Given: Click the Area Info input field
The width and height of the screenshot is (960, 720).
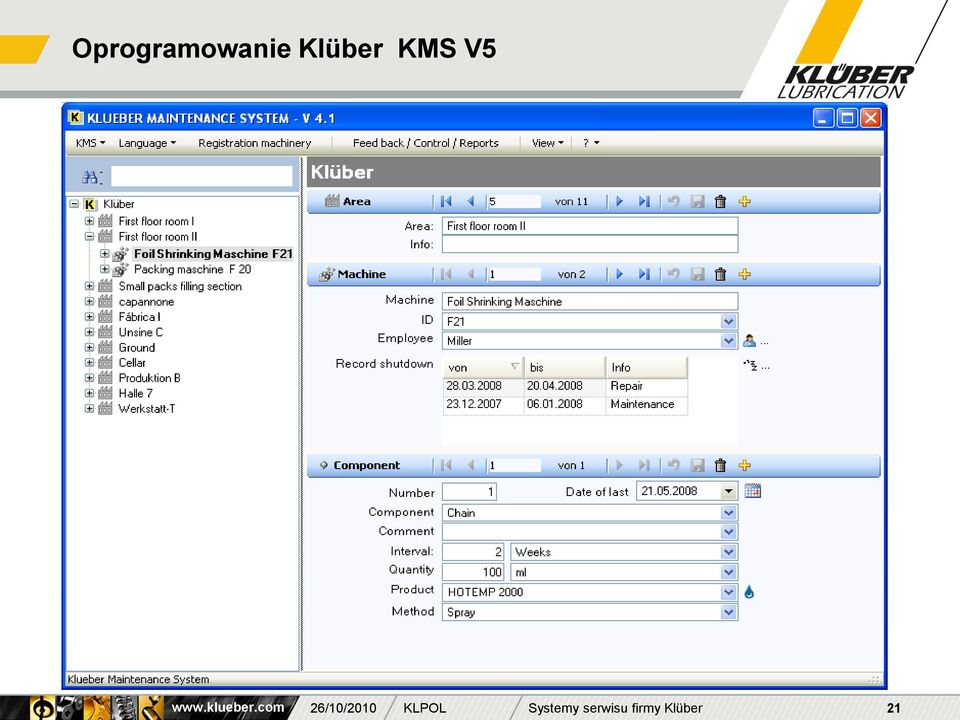Looking at the screenshot, I should [x=590, y=244].
